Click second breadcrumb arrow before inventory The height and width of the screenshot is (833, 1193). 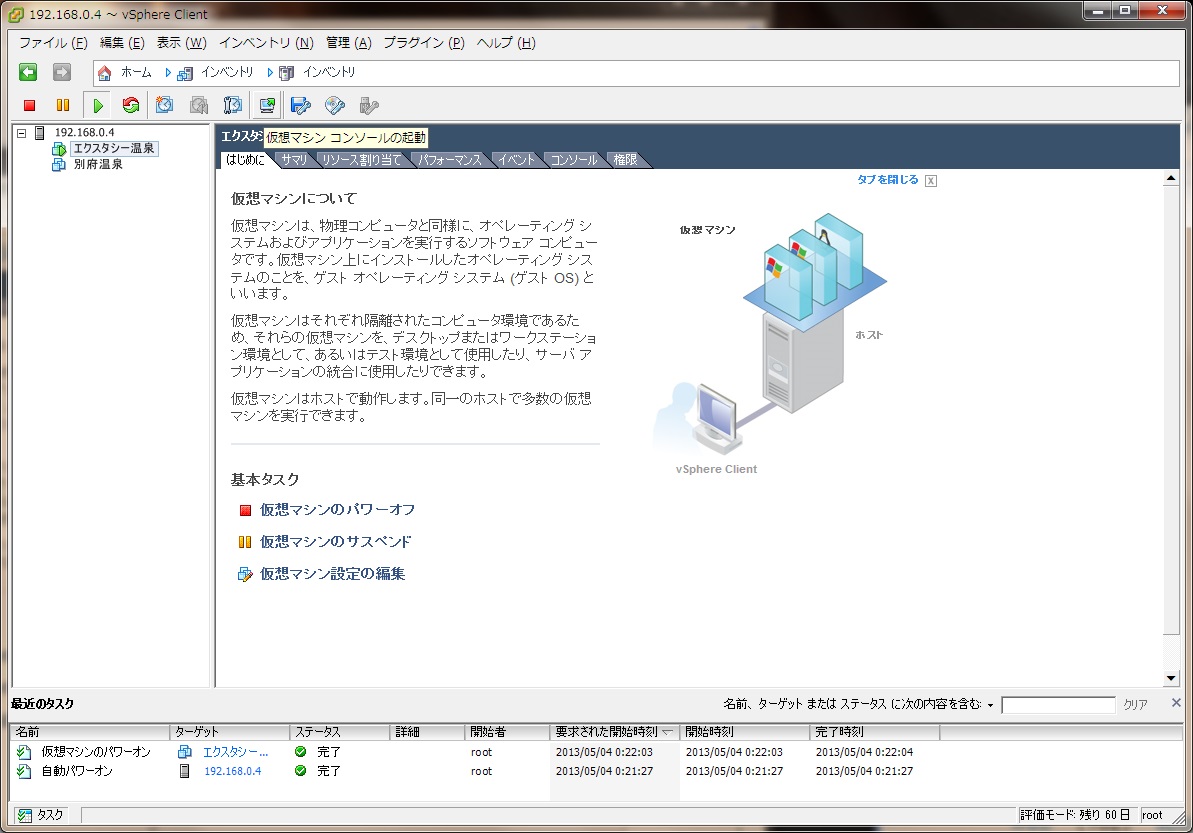click(x=269, y=72)
